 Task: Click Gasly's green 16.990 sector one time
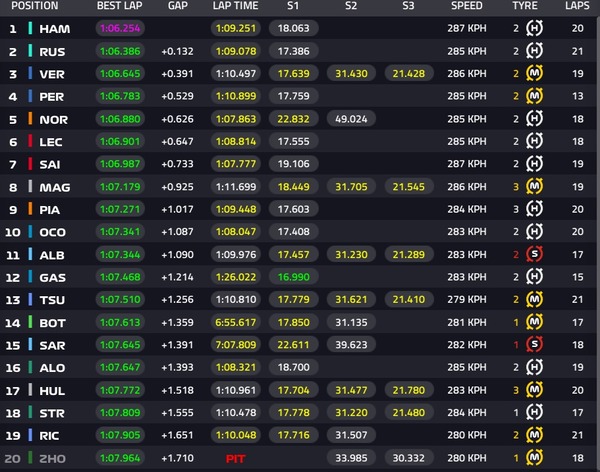click(x=293, y=277)
